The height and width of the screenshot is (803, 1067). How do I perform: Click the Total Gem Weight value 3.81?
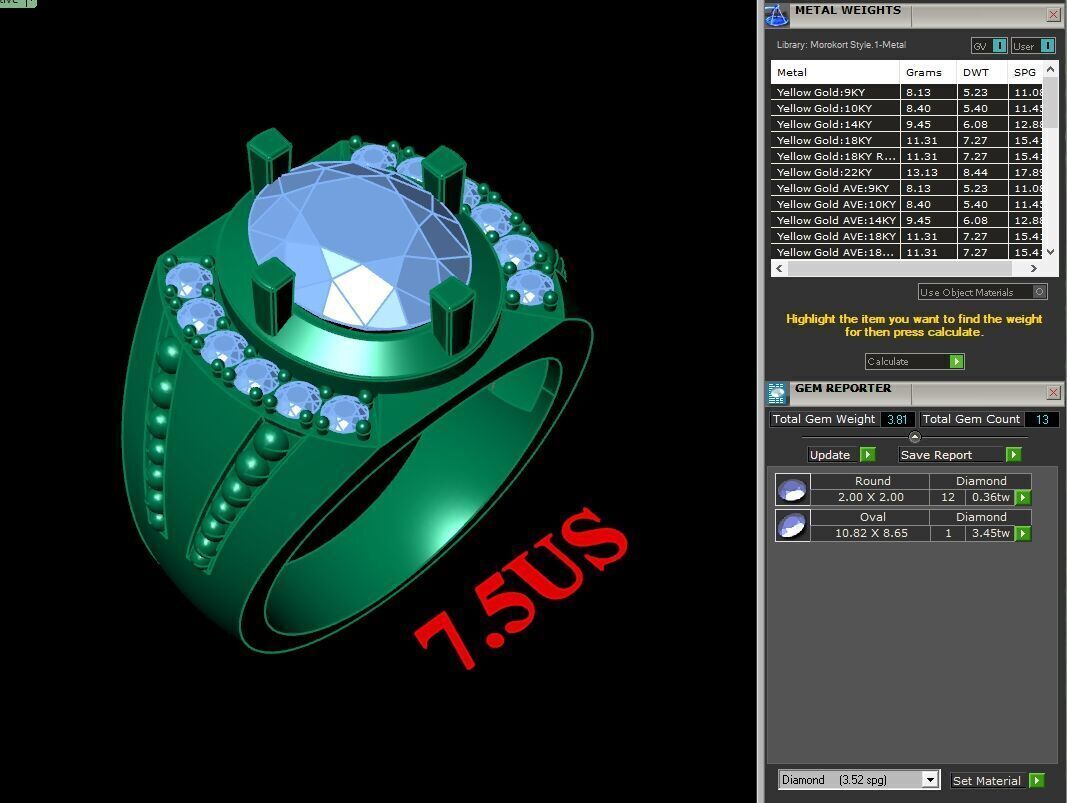(x=897, y=419)
